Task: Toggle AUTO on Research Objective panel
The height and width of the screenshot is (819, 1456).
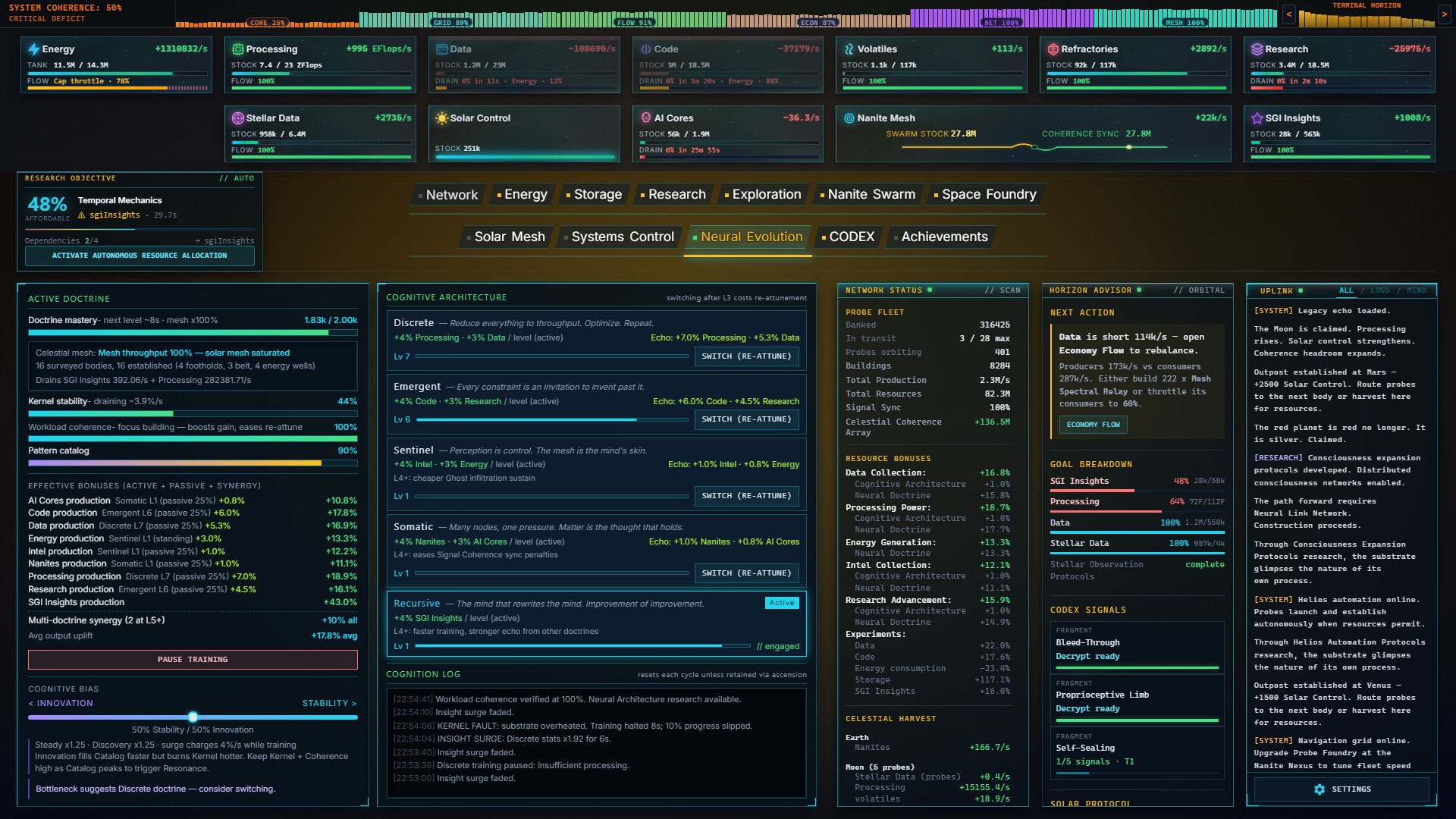Action: pos(237,178)
